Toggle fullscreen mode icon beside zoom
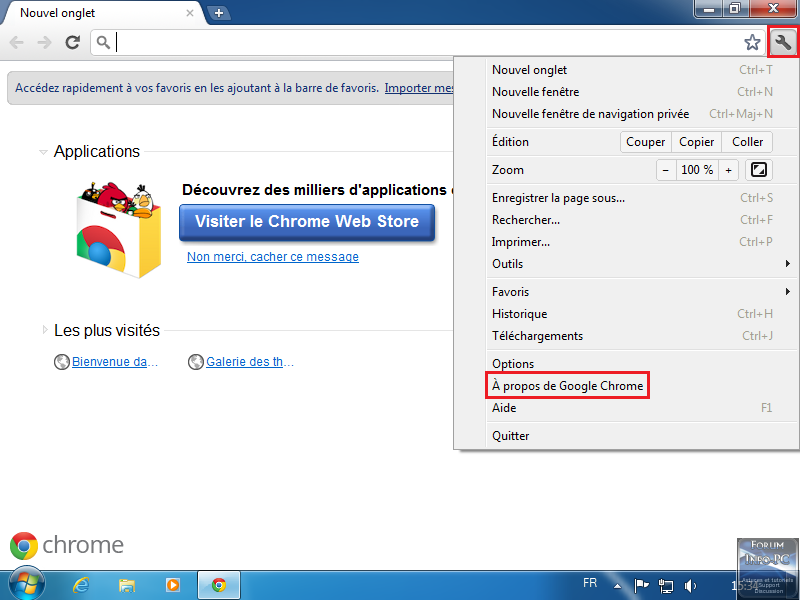Viewport: 800px width, 600px height. [x=759, y=170]
